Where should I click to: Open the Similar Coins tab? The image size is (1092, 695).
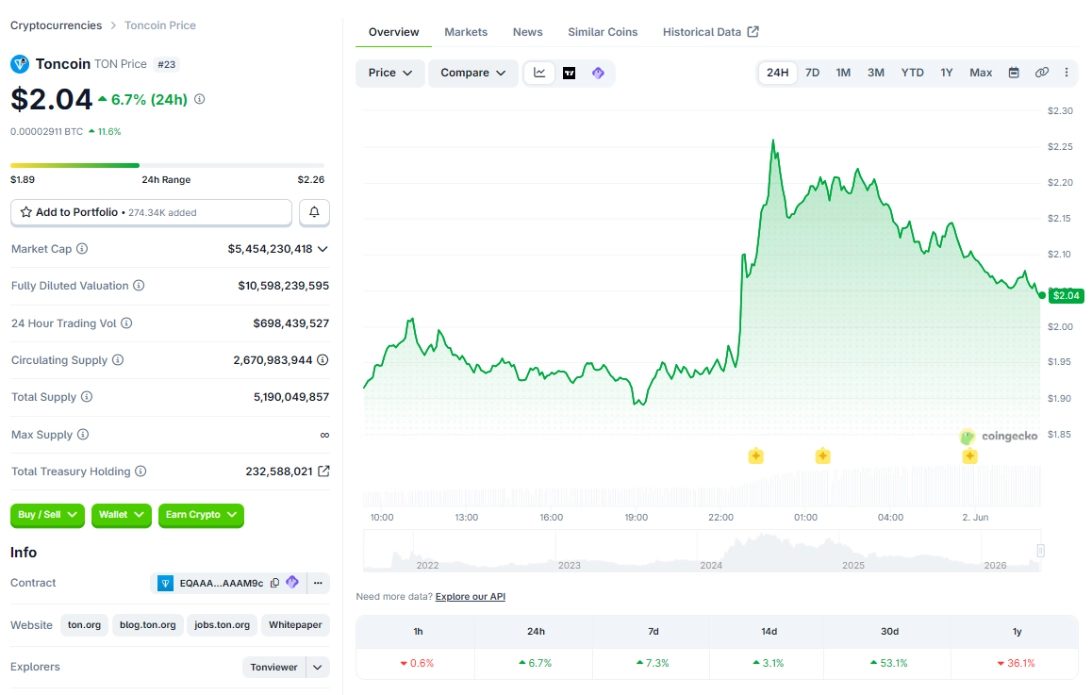click(602, 32)
